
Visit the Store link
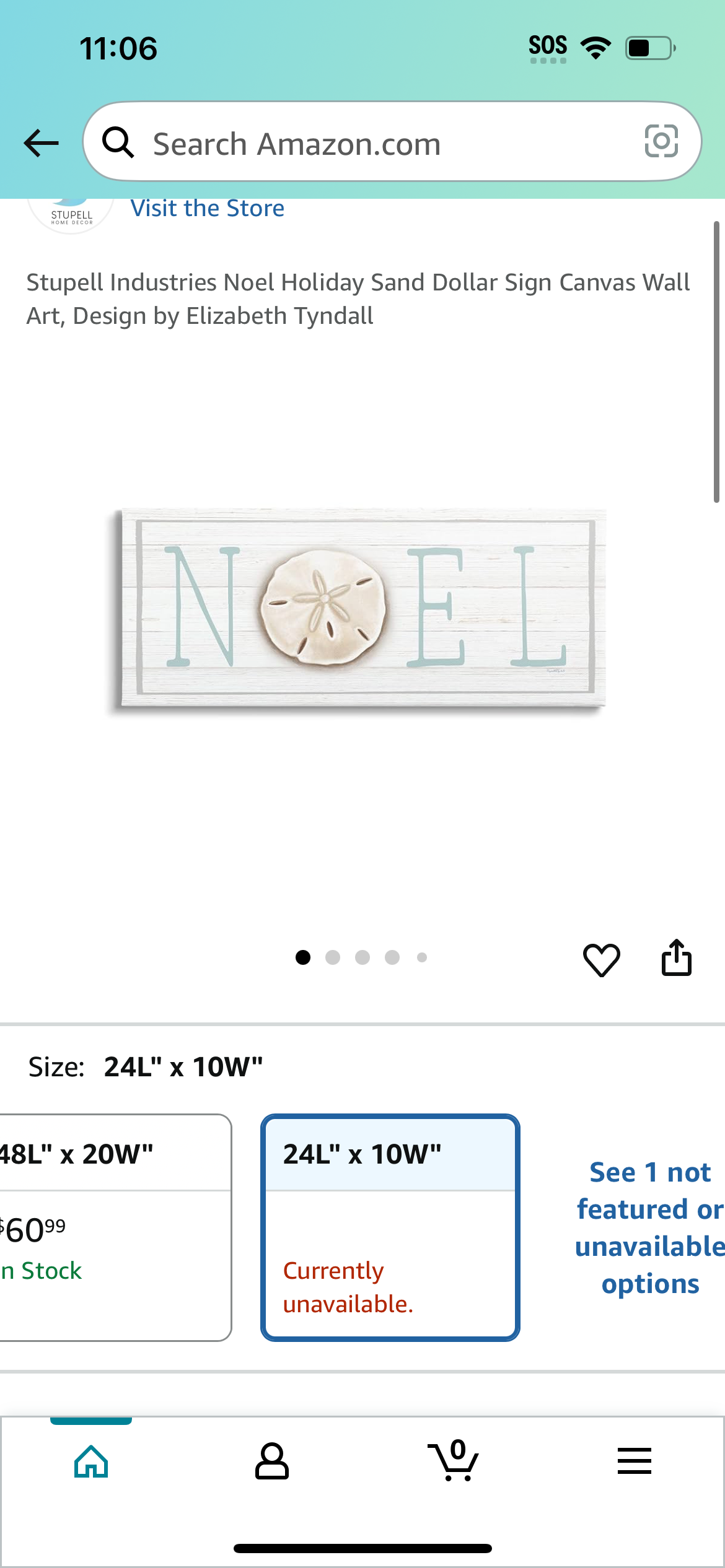coord(208,208)
